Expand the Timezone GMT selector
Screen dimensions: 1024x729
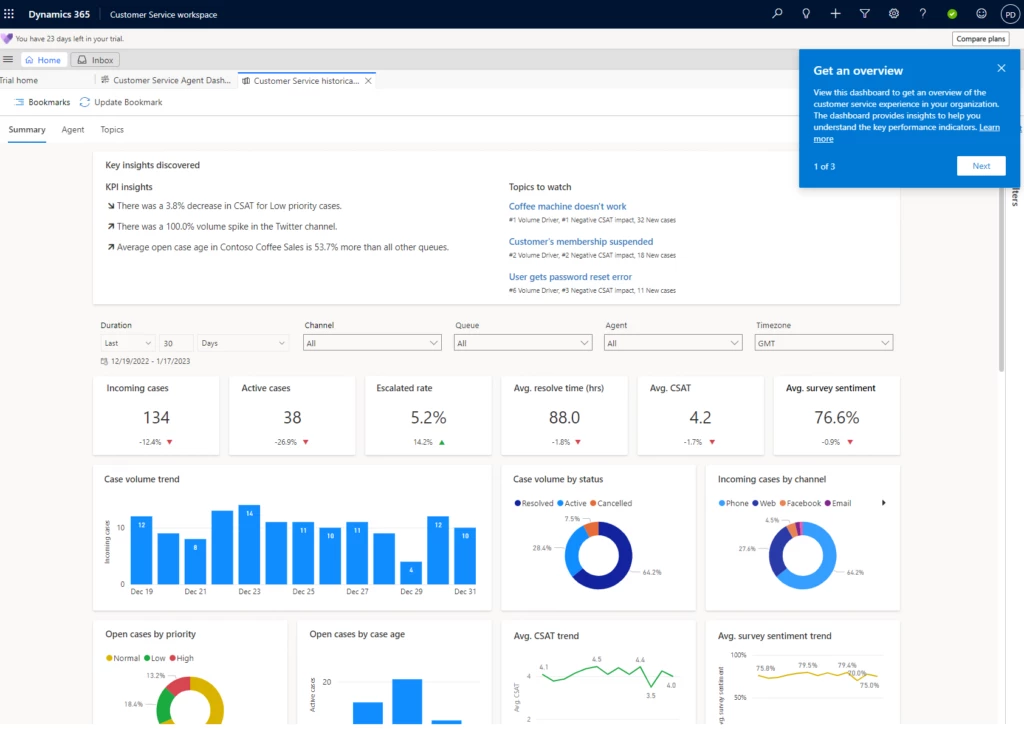(x=822, y=341)
